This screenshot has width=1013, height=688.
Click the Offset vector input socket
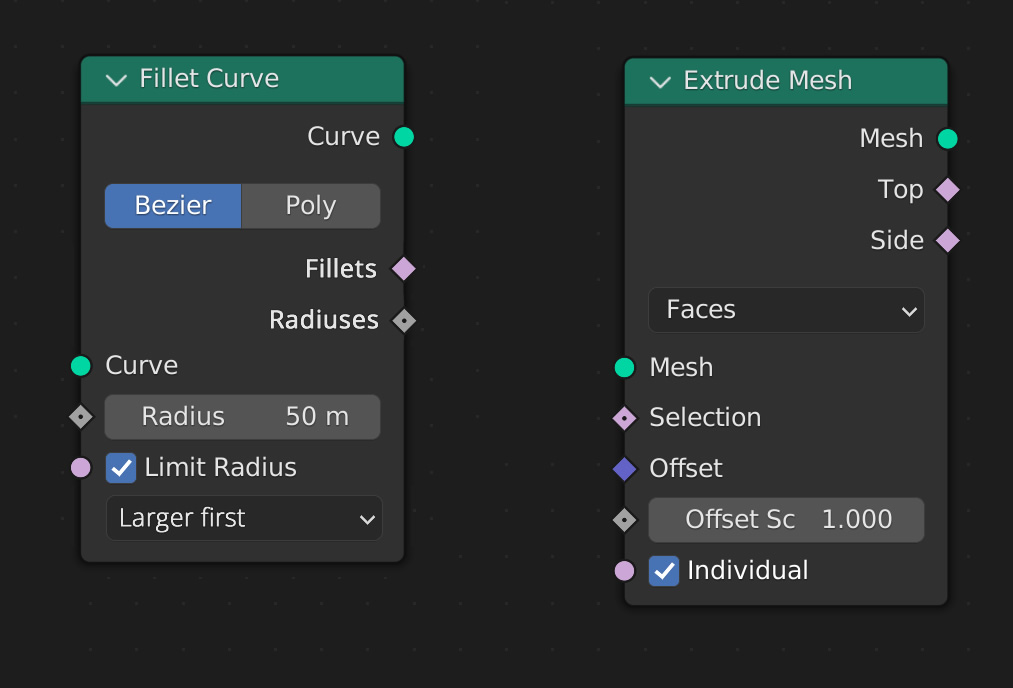tap(625, 469)
